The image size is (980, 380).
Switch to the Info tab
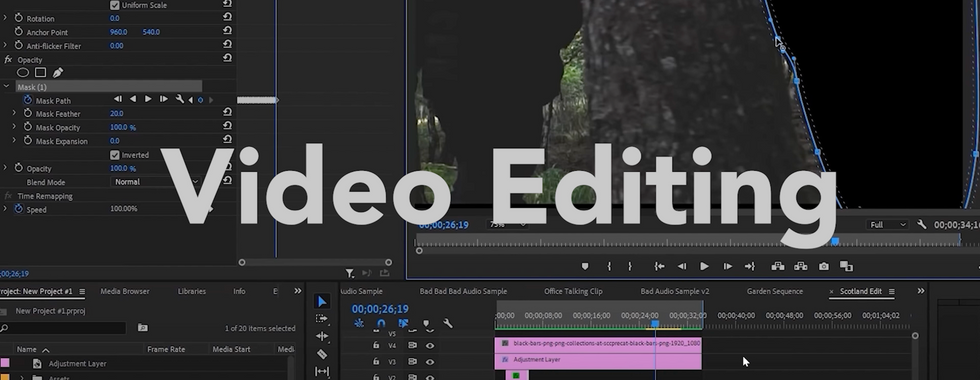click(x=239, y=291)
